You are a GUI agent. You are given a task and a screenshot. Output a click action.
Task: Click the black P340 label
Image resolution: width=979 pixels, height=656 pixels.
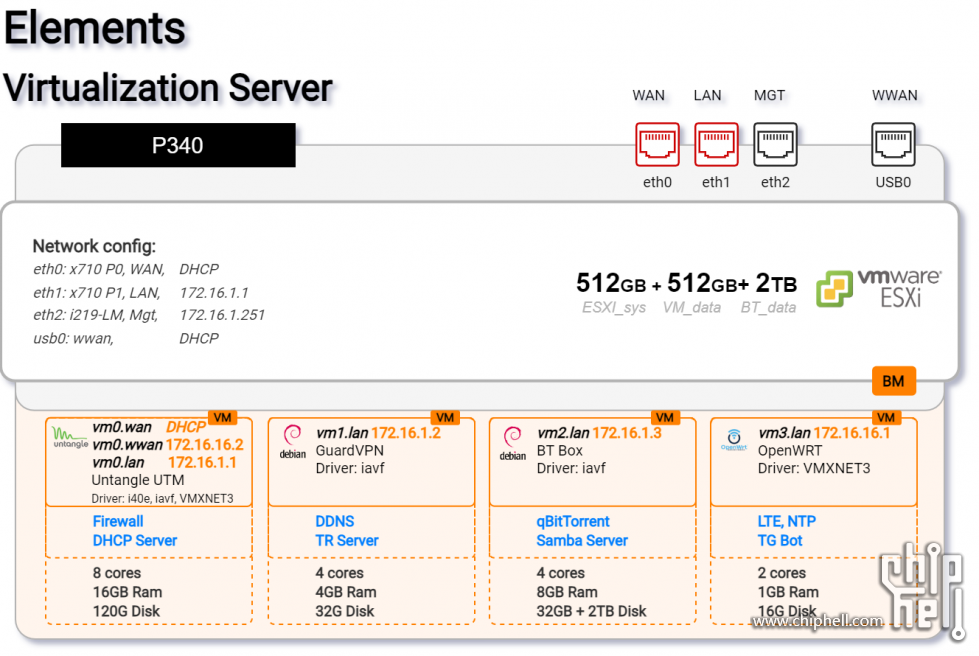click(x=178, y=145)
